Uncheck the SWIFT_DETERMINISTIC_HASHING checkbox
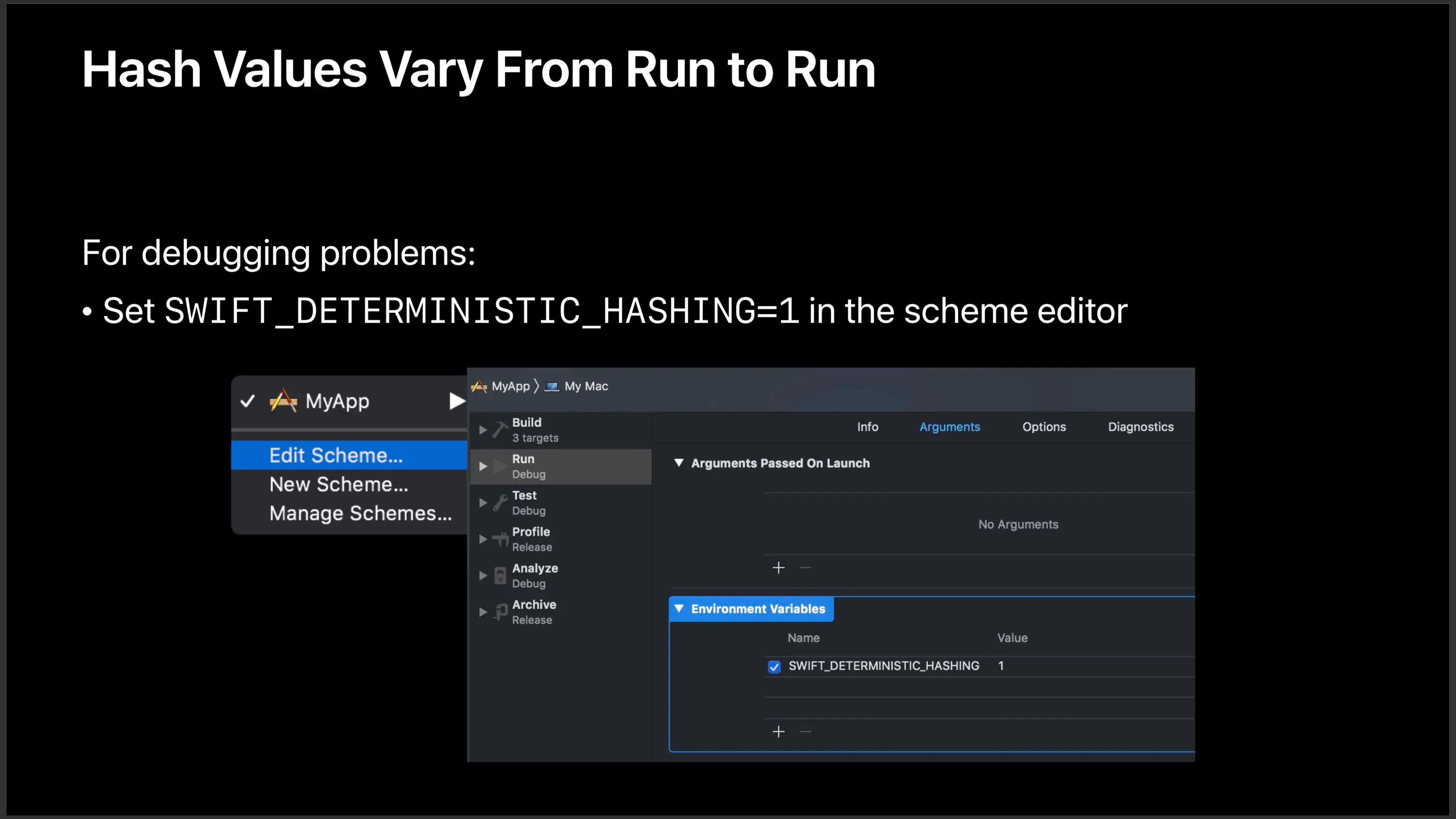 [774, 666]
